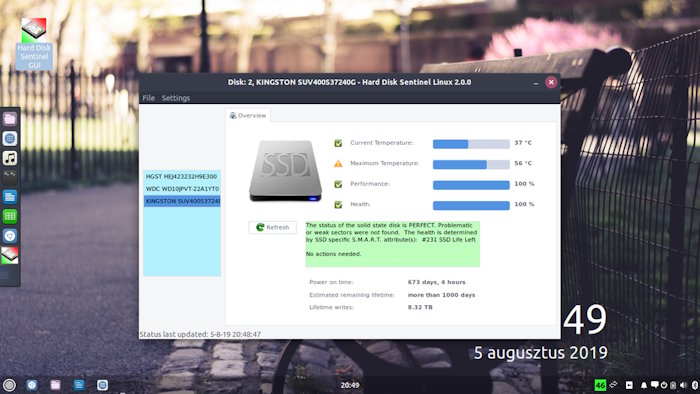The image size is (700, 394).
Task: Open the file manager in the left dock
Action: click(x=10, y=119)
